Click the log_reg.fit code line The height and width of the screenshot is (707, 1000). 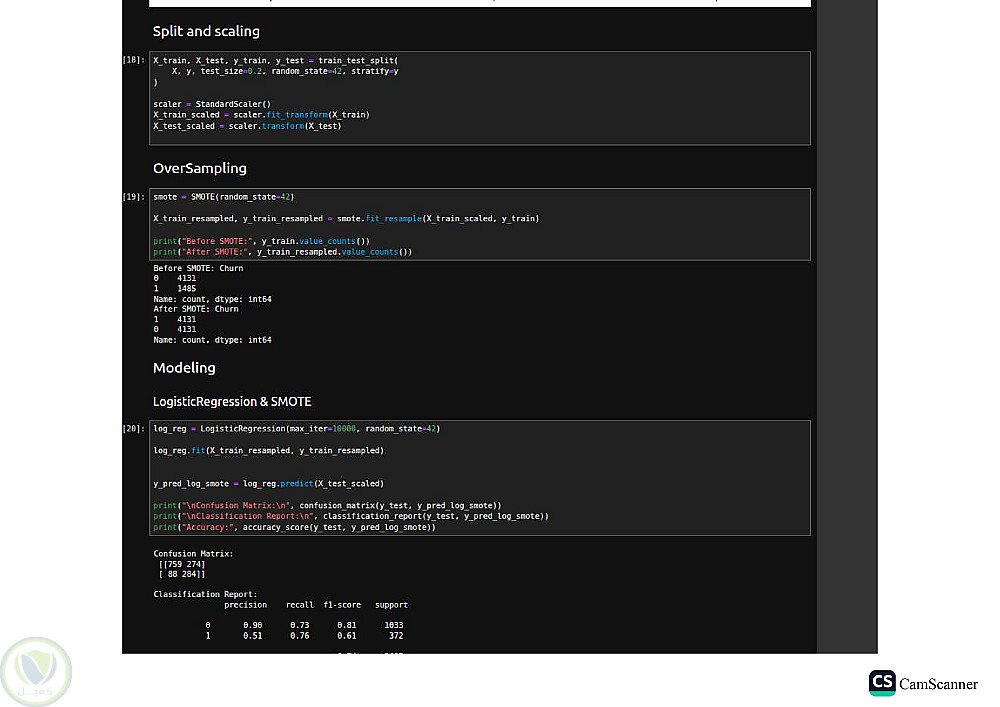[268, 451]
